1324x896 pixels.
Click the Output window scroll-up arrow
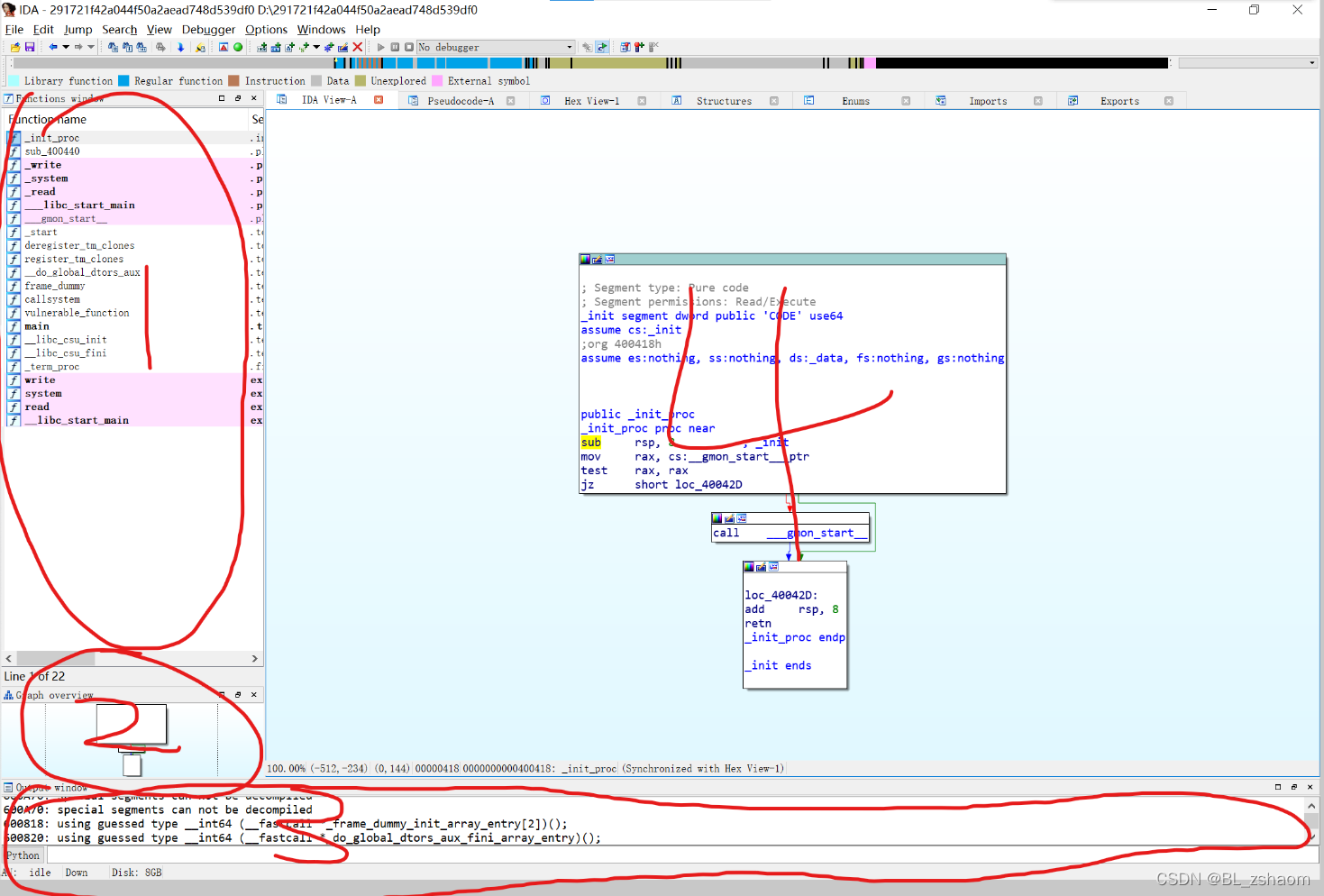(1311, 806)
